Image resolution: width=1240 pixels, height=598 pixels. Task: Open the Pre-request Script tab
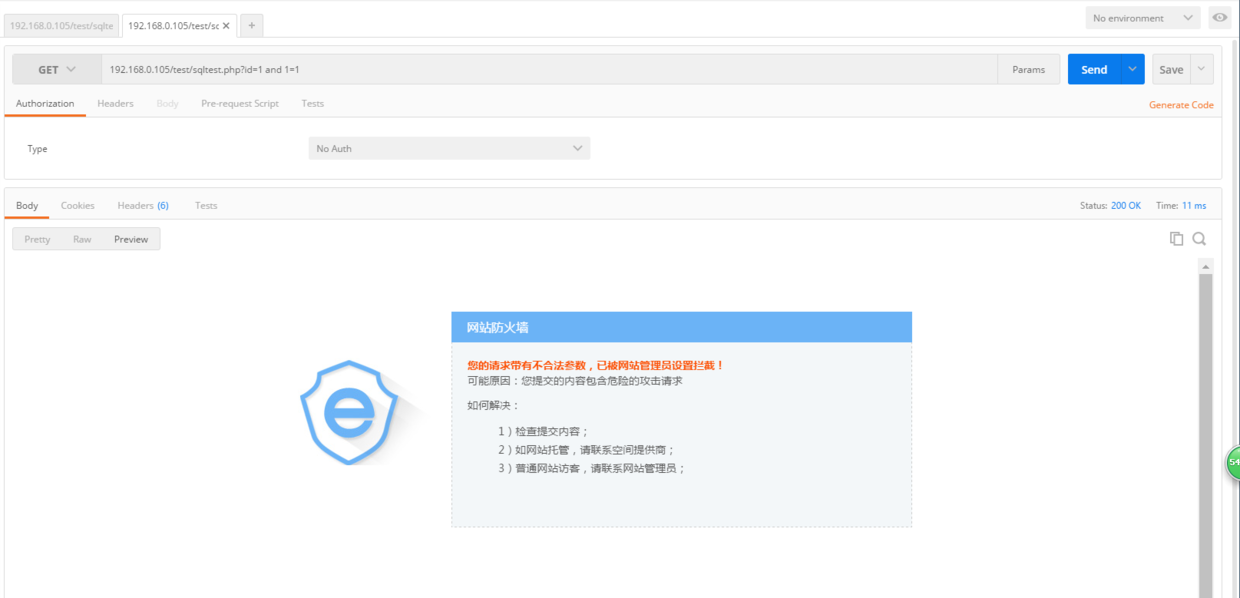pyautogui.click(x=240, y=104)
